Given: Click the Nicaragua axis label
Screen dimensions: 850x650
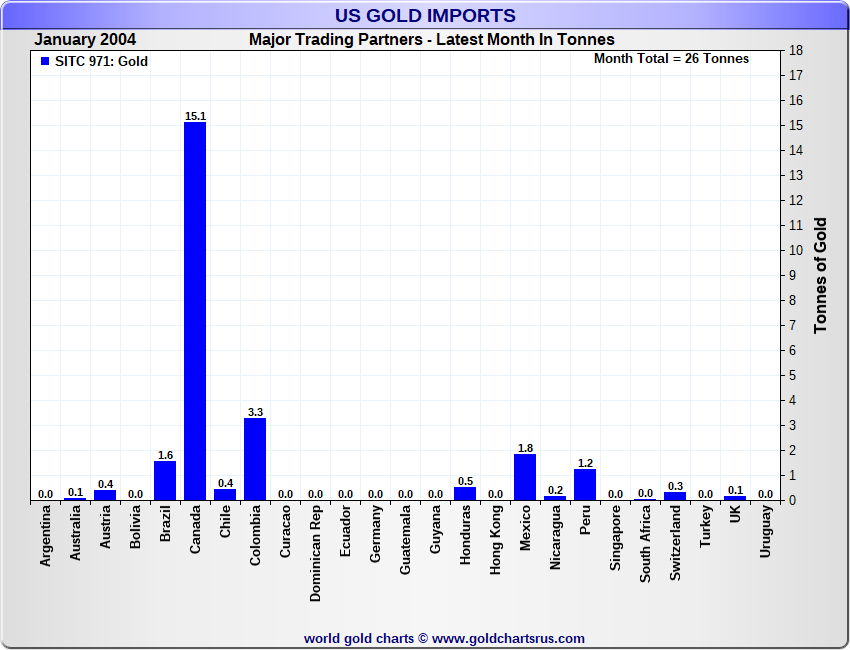Looking at the screenshot, I should coord(556,537).
